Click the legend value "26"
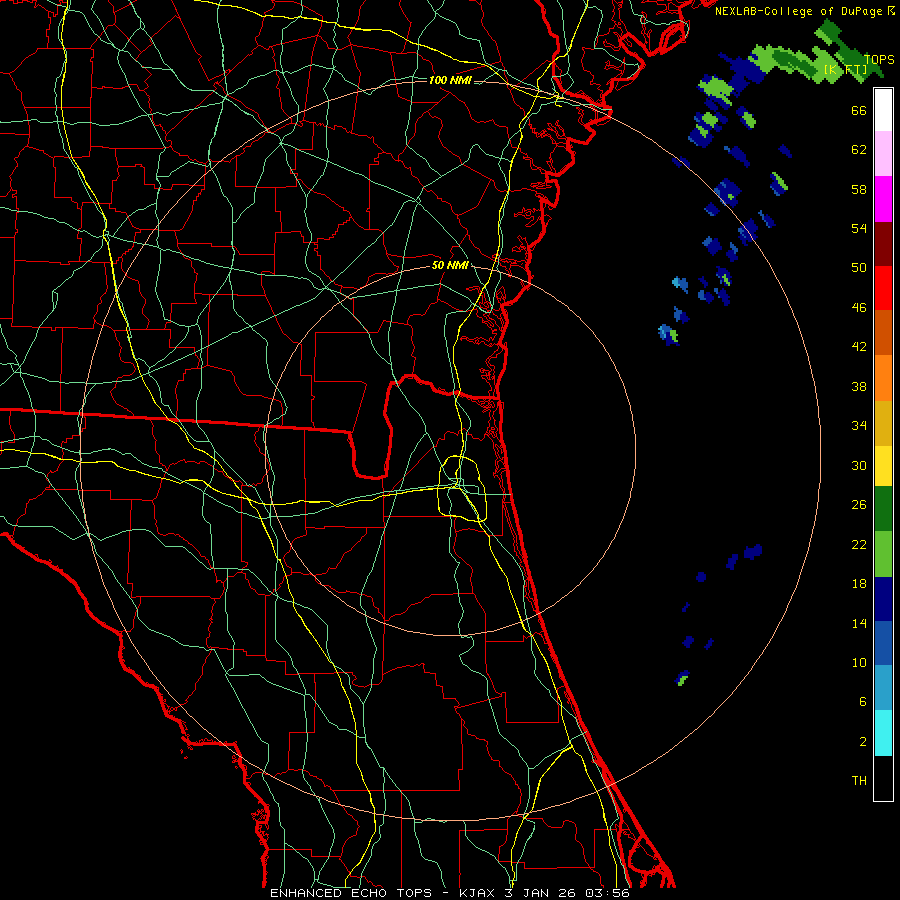This screenshot has height=900, width=900. pyautogui.click(x=859, y=505)
